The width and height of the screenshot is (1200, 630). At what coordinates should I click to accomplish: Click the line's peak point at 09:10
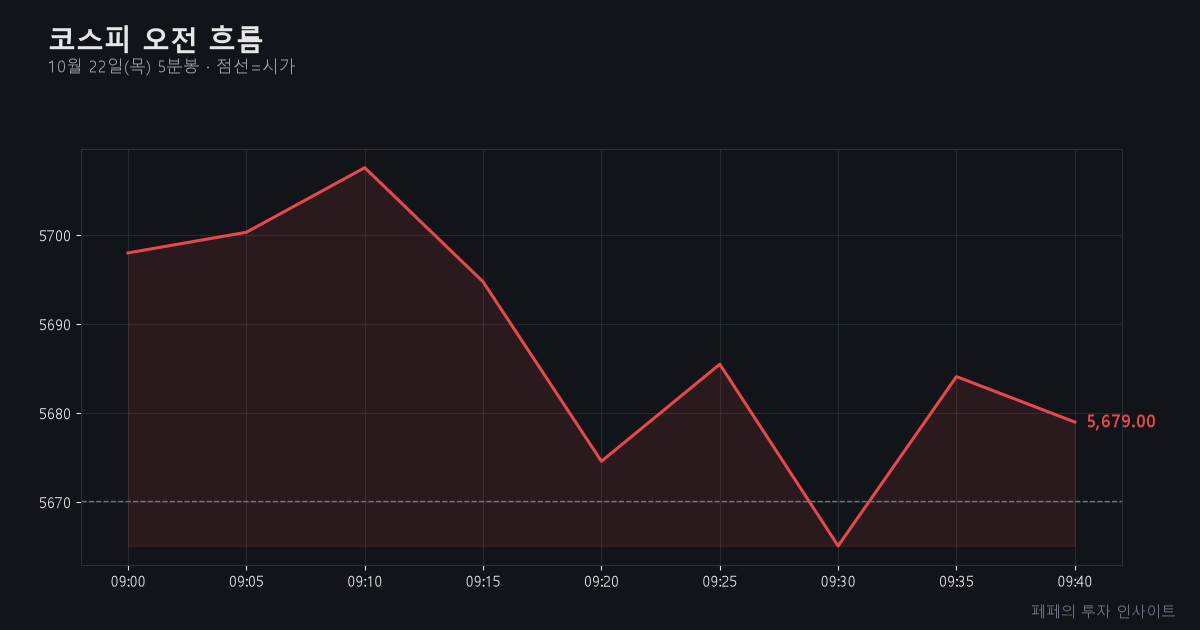click(x=365, y=167)
